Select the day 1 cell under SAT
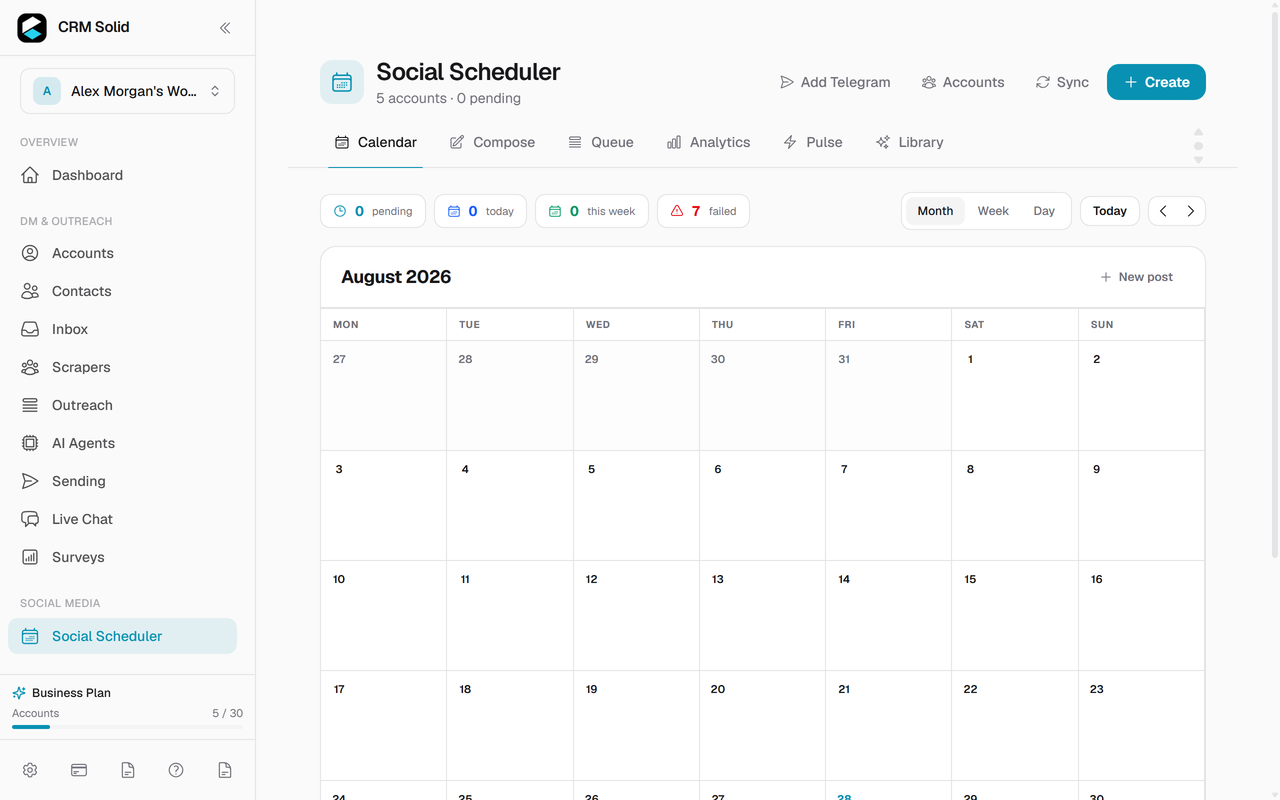The height and width of the screenshot is (800, 1280). click(x=1015, y=396)
